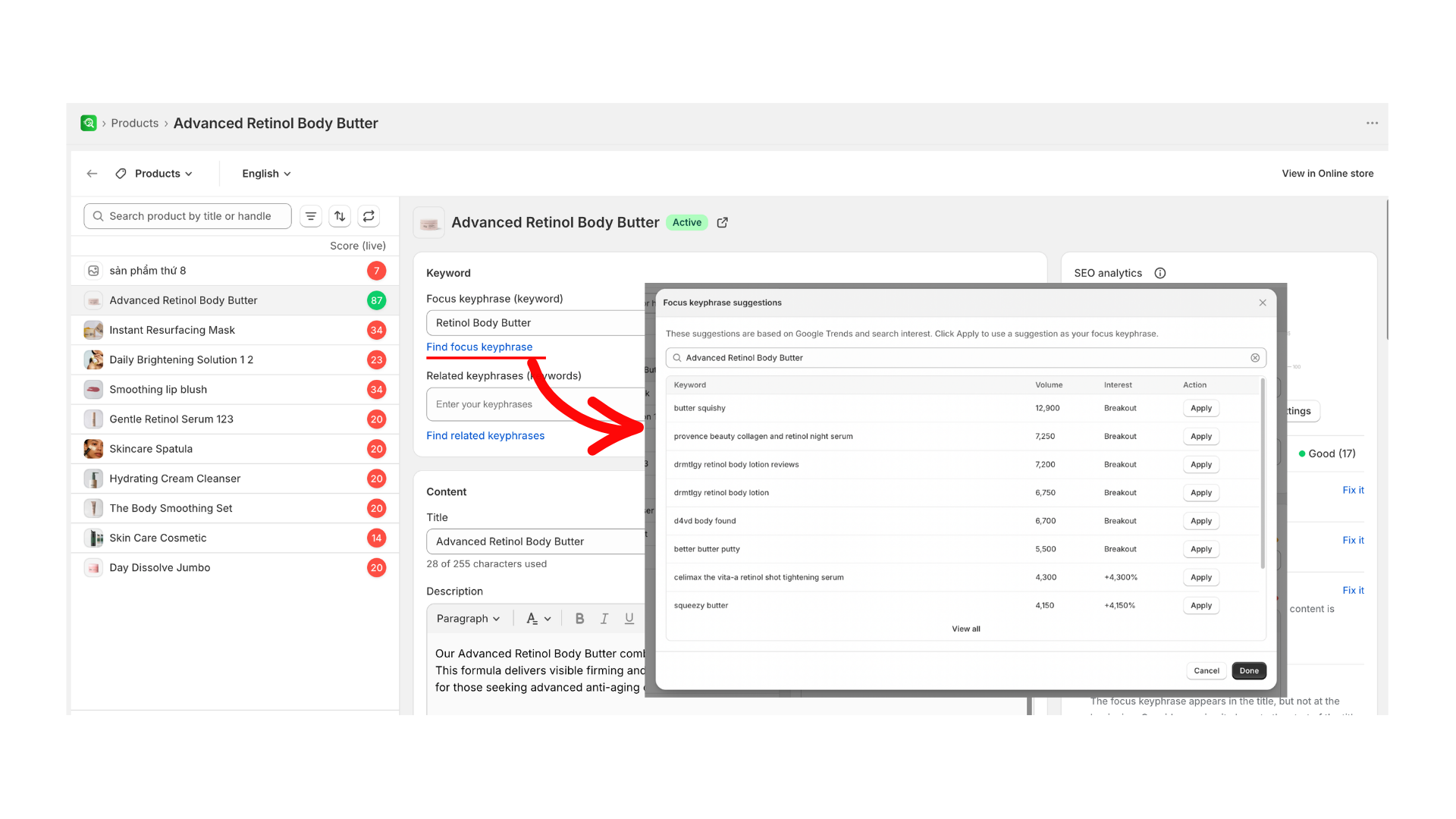Select Smoothing lip blush product
This screenshot has height=819, width=1456.
click(235, 389)
